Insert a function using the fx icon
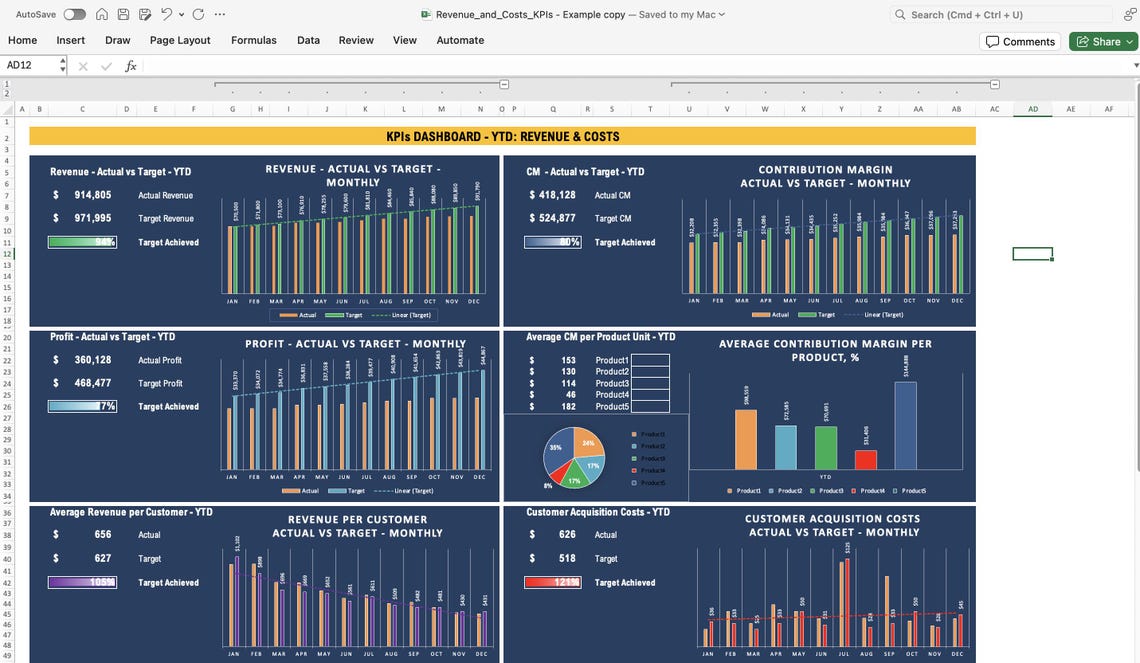The image size is (1140, 663). [129, 65]
